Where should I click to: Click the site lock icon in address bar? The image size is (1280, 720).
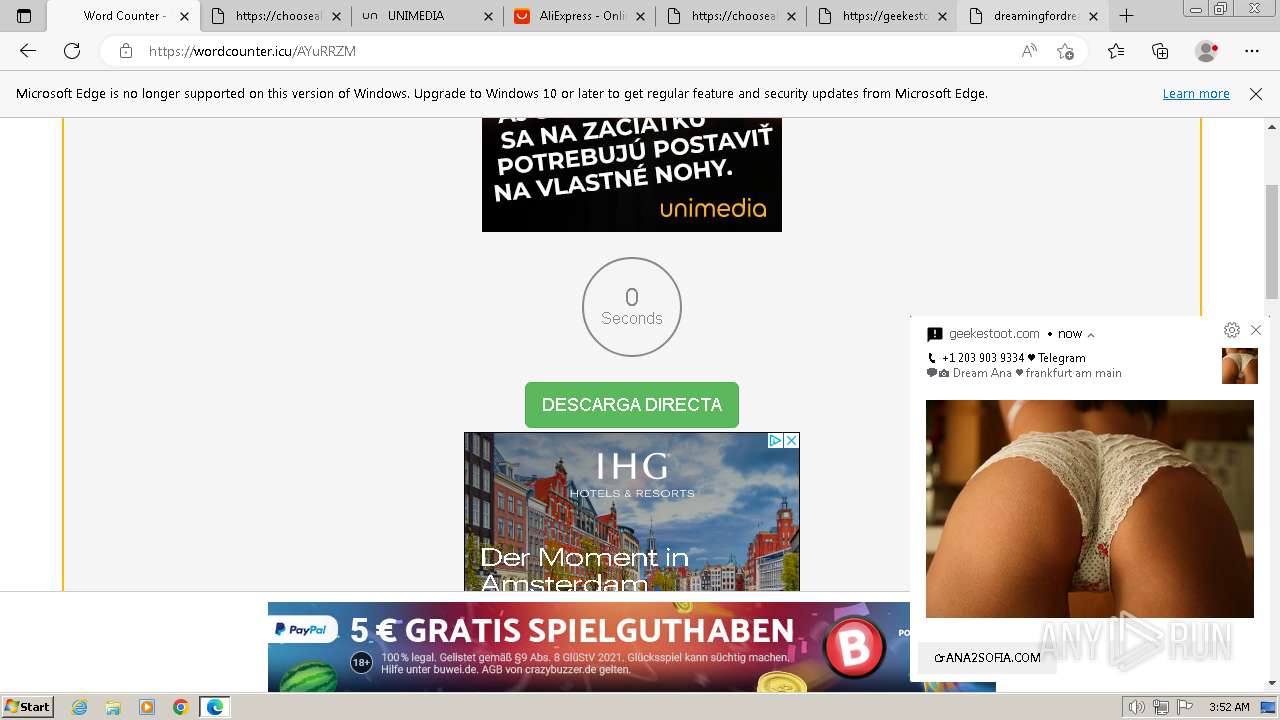(x=126, y=51)
